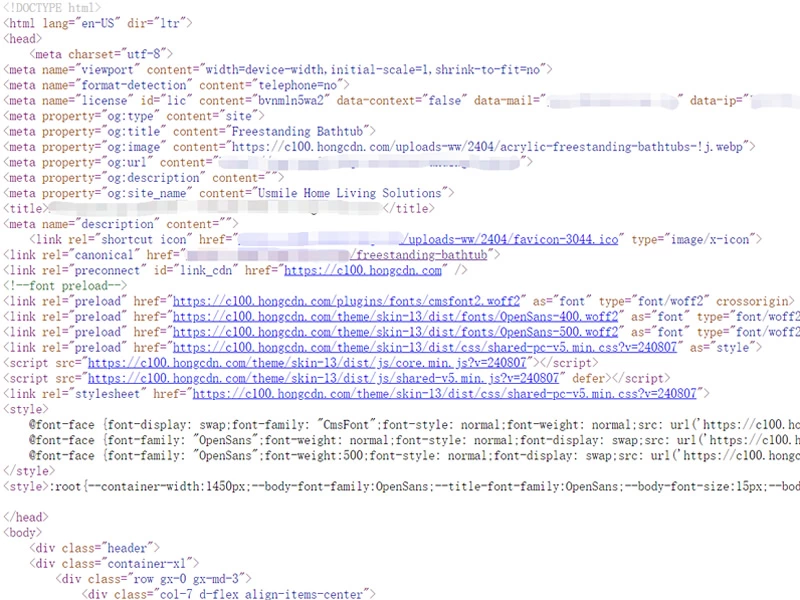
Task: Click the <!DOCTYPE html> line
Action: [52, 8]
